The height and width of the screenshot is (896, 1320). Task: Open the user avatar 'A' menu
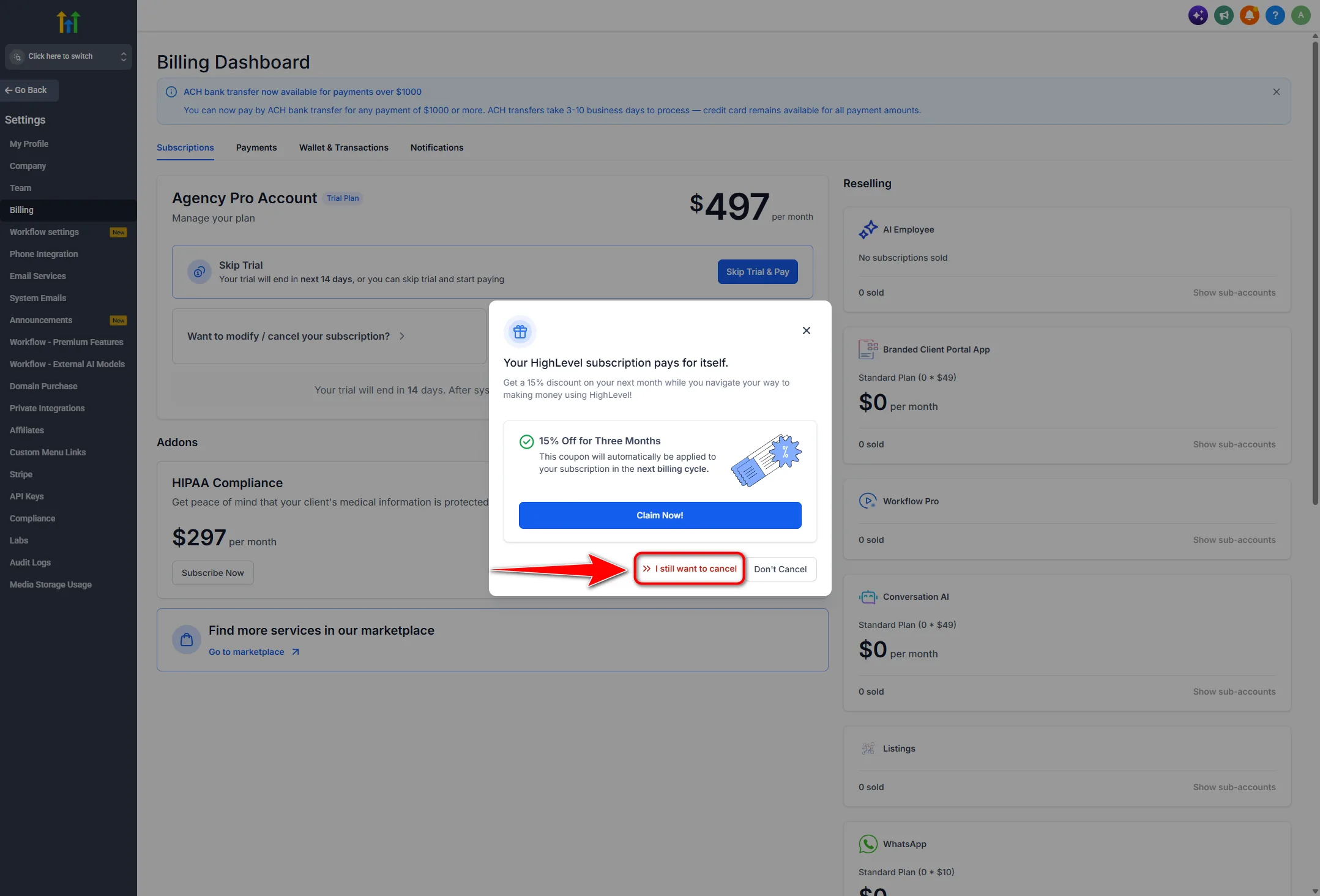pyautogui.click(x=1300, y=15)
